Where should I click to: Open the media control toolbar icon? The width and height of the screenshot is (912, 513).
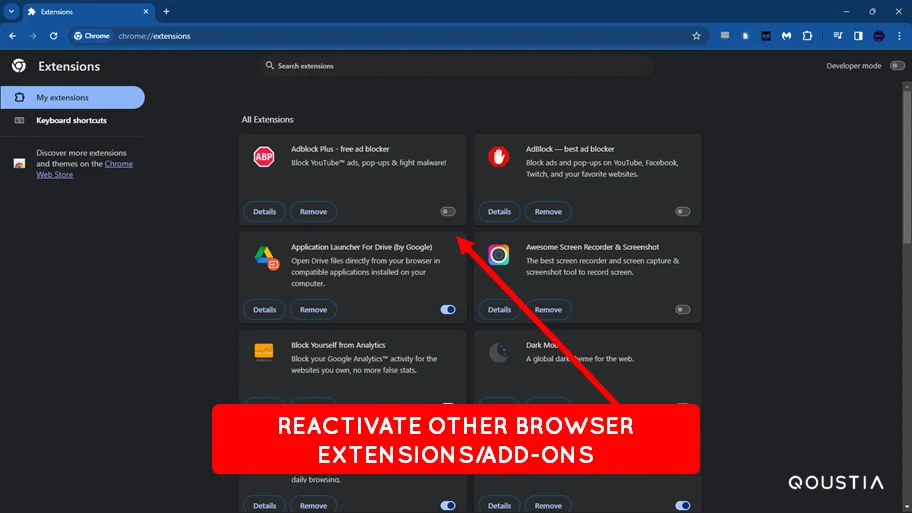pyautogui.click(x=838, y=36)
